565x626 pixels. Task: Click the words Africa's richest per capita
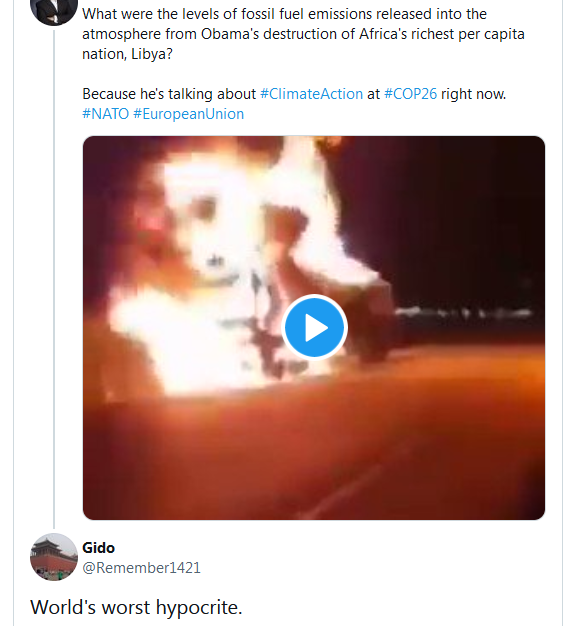pyautogui.click(x=442, y=34)
